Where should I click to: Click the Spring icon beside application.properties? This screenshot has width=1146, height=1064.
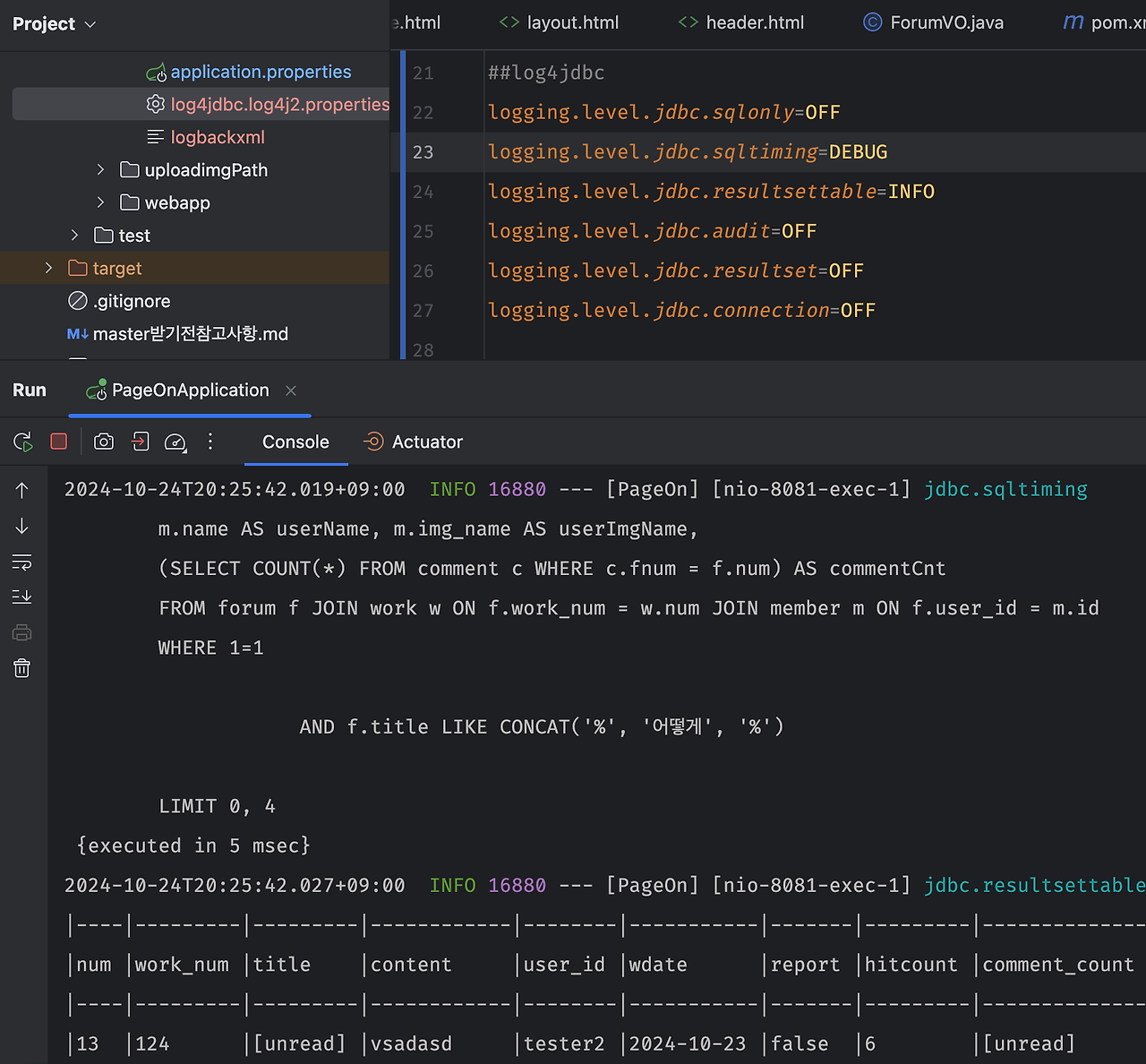[x=156, y=72]
